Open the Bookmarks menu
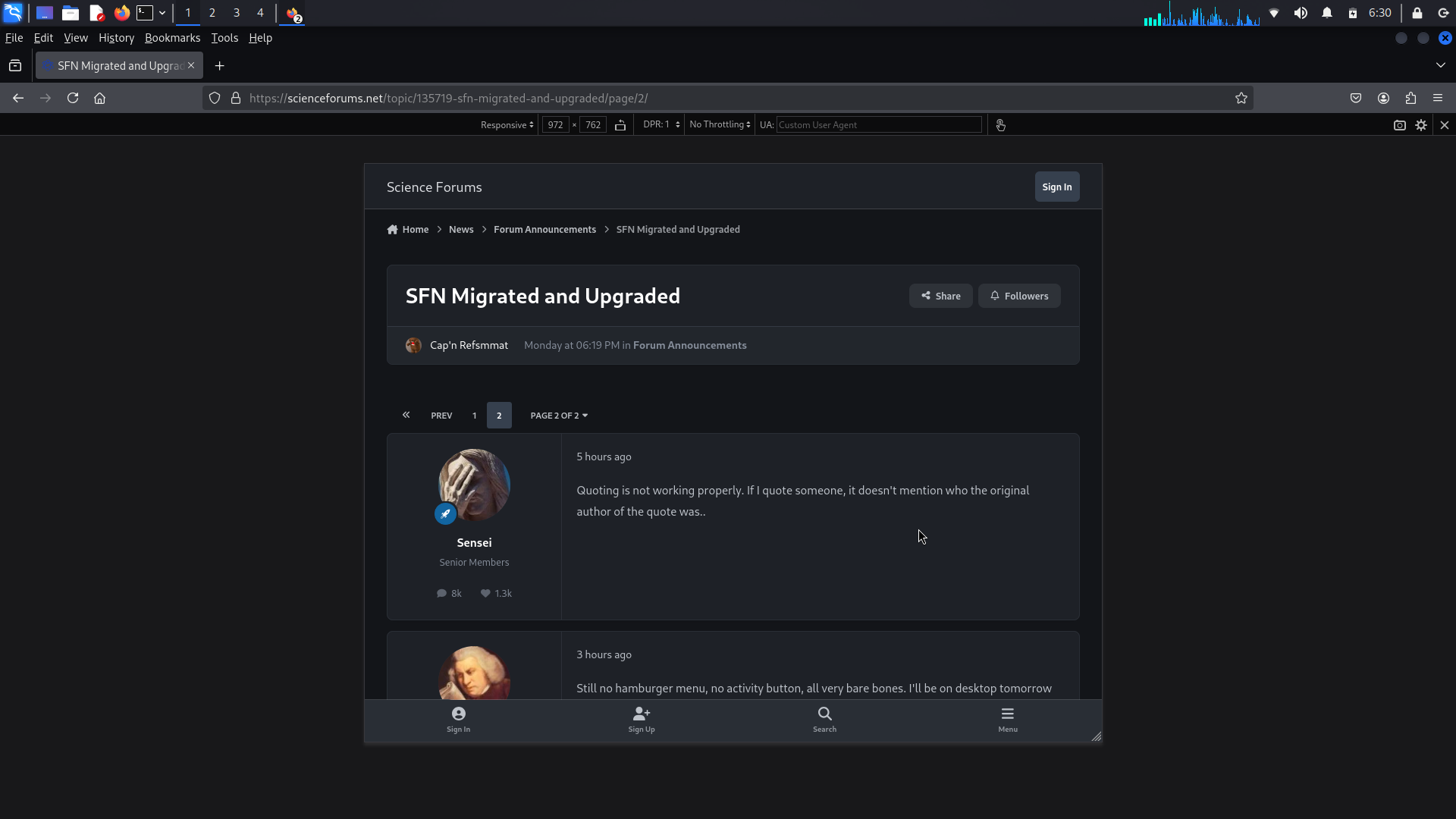Viewport: 1456px width, 819px height. click(172, 38)
